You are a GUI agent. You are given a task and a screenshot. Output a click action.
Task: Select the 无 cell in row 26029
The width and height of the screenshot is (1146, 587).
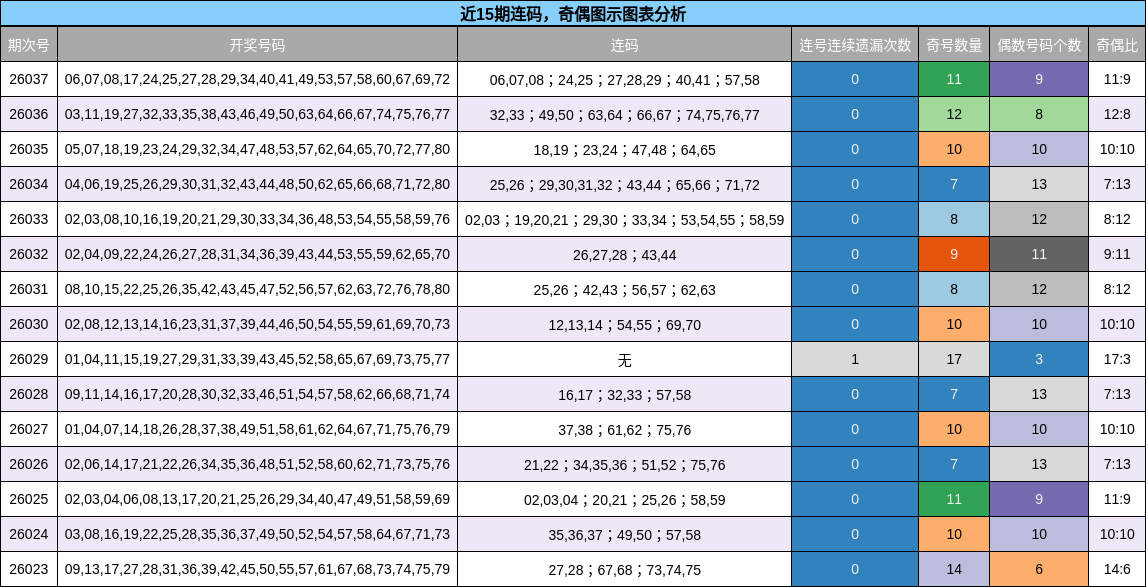[625, 359]
